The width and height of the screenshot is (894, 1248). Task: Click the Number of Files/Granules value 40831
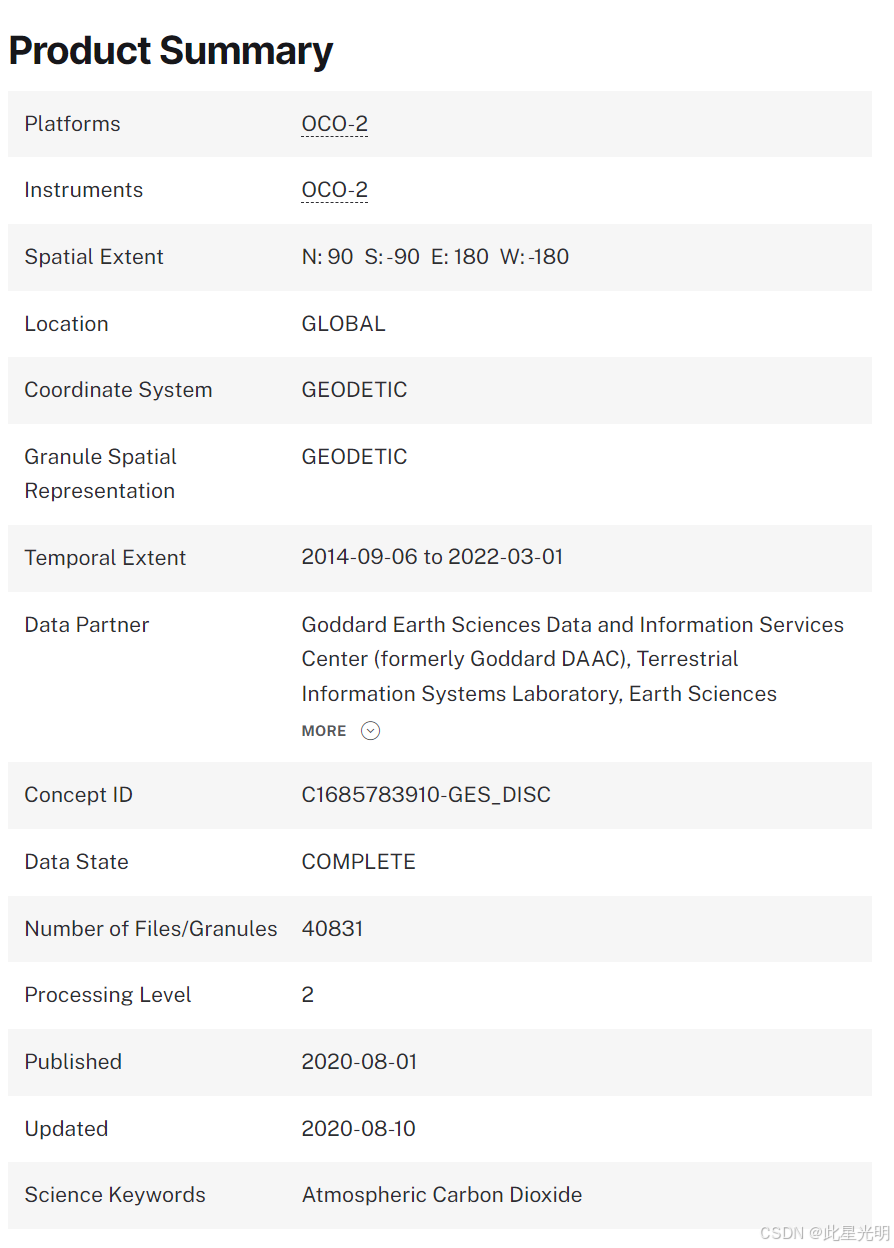[332, 929]
